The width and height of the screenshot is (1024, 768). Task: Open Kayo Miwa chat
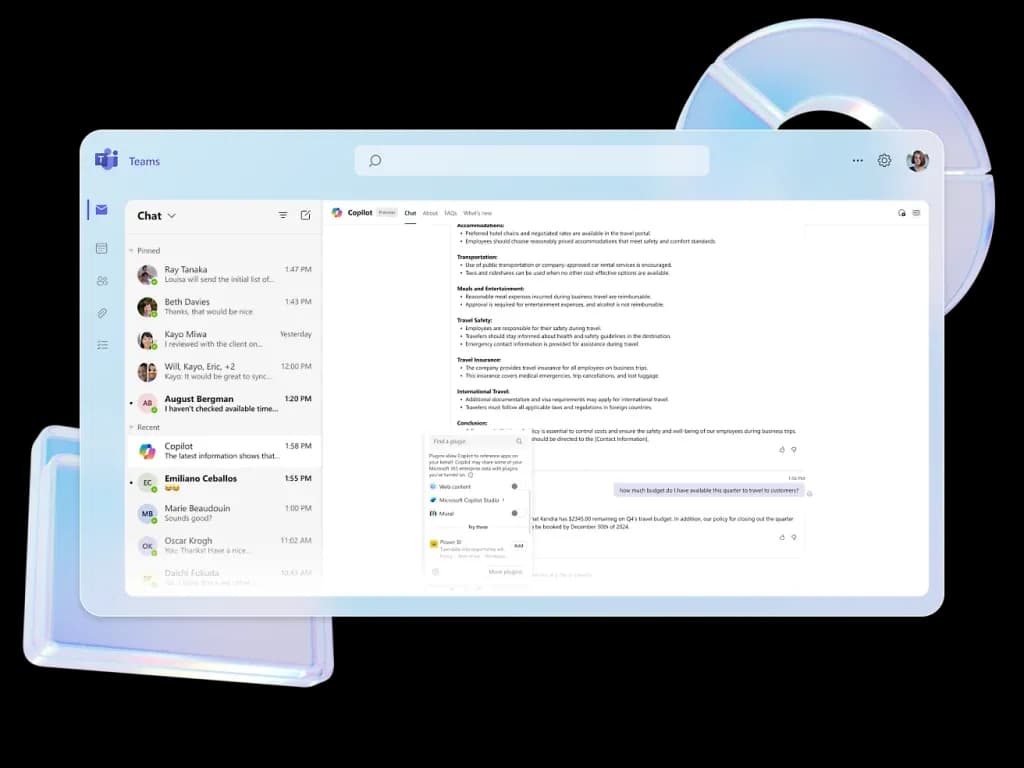(223, 339)
